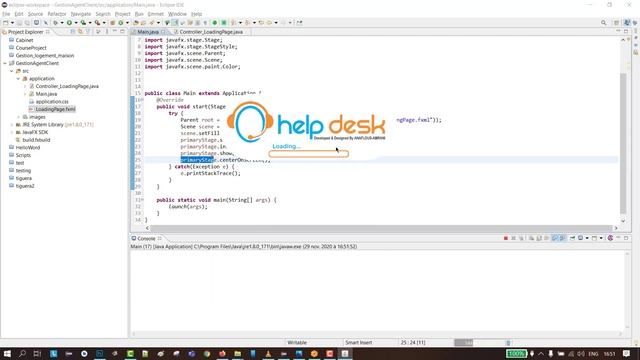Click Remove Launch icon in Console toolbar

tap(513, 238)
